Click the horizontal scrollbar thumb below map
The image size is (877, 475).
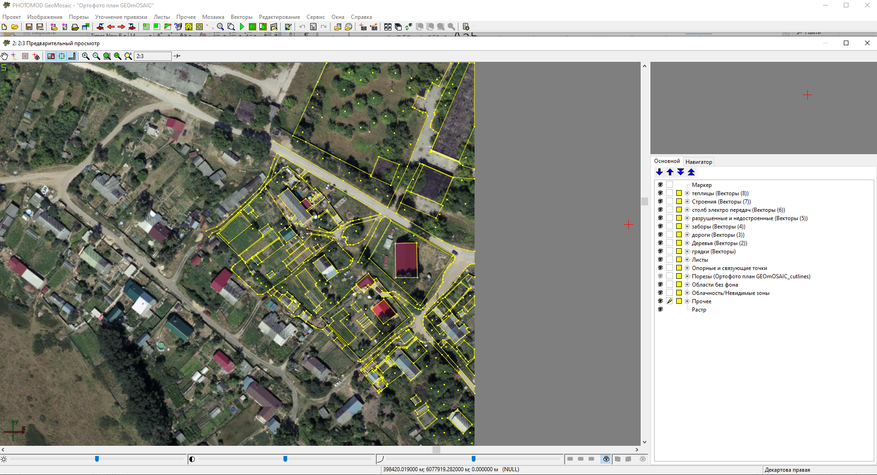(x=436, y=450)
